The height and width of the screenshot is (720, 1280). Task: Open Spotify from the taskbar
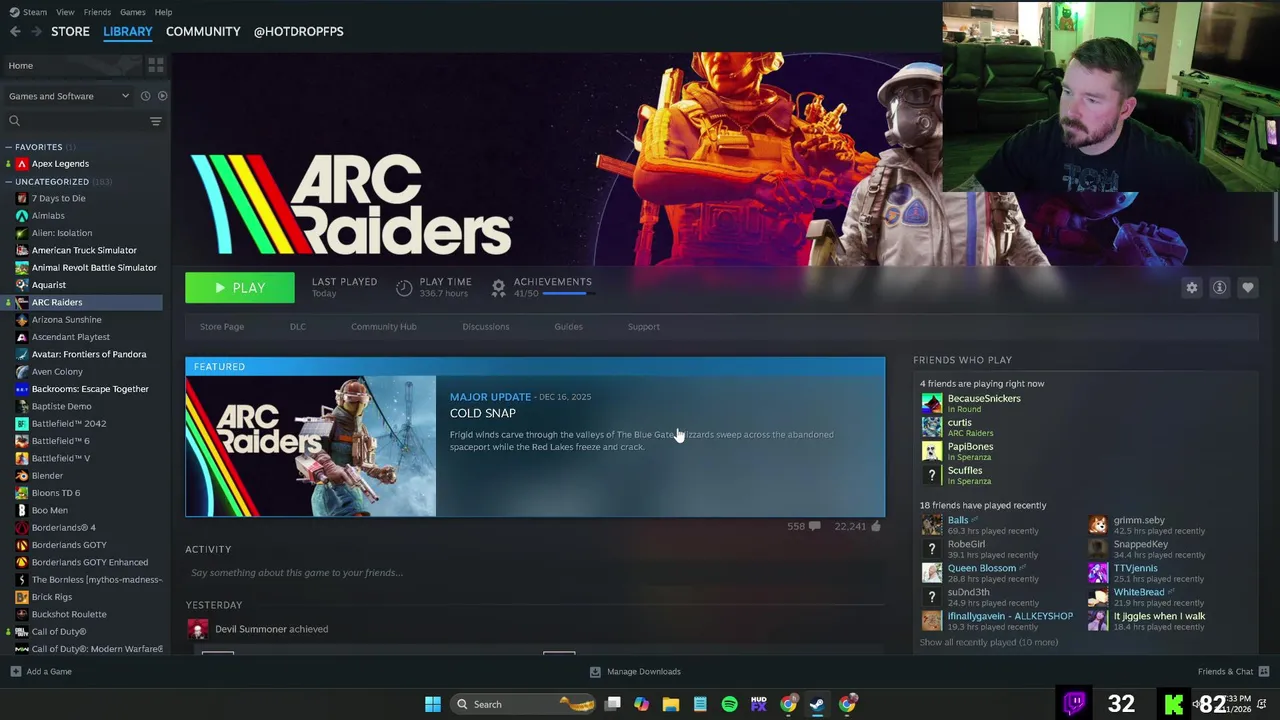(729, 704)
